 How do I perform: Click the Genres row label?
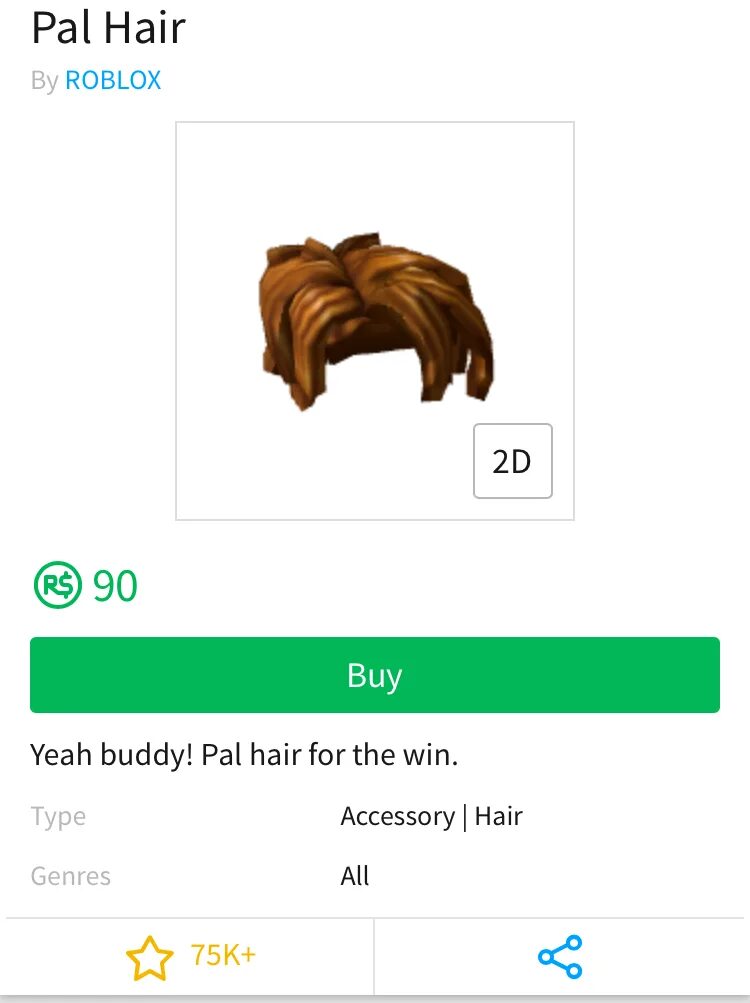tap(70, 876)
